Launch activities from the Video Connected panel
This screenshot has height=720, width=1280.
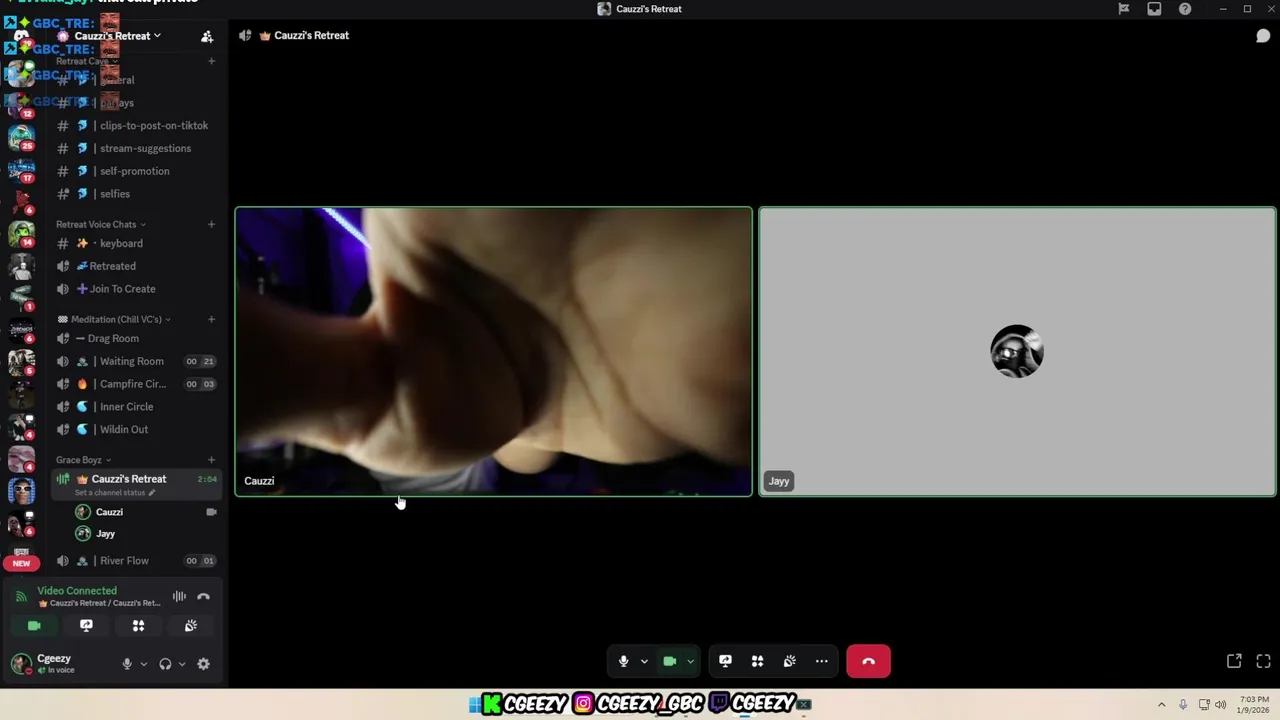(138, 626)
